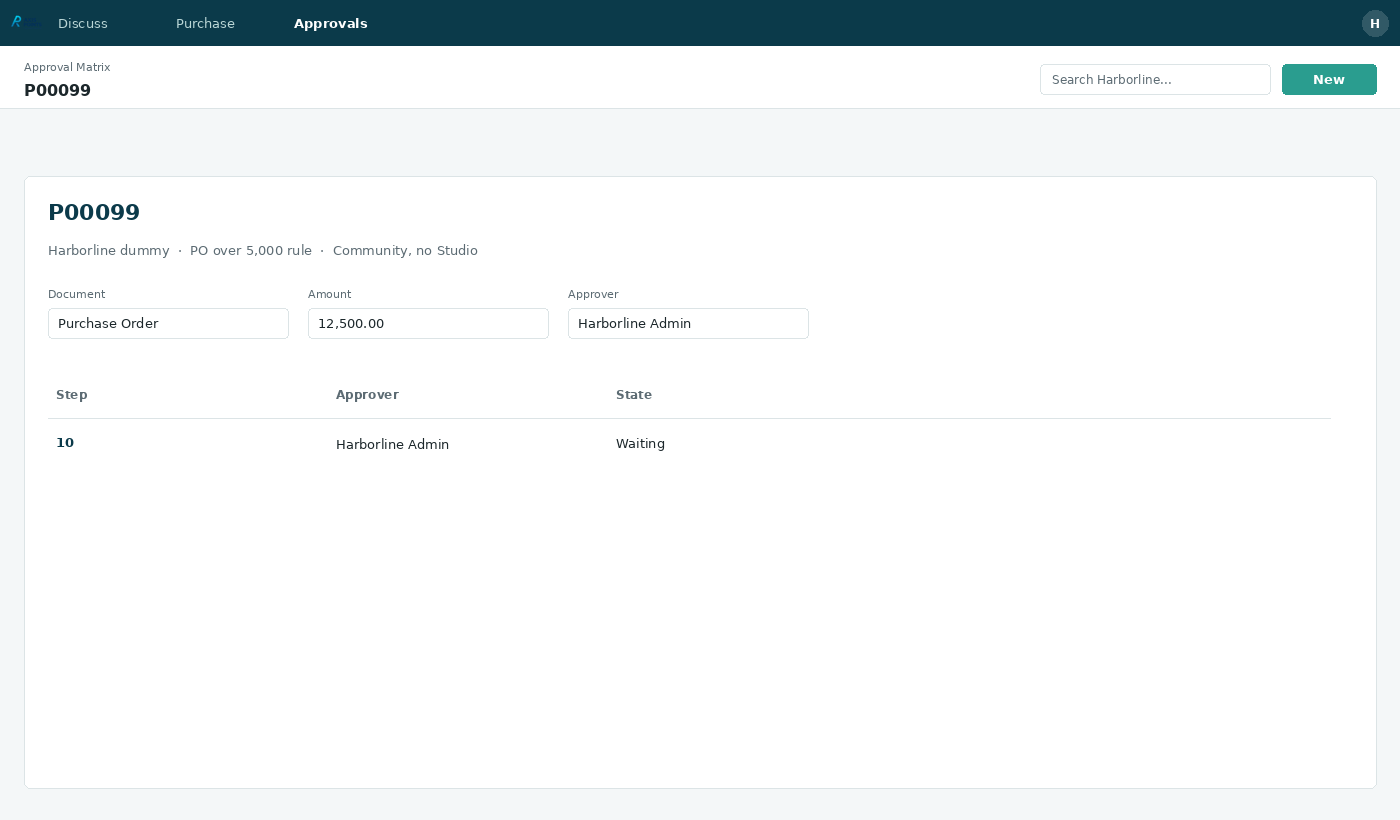Click Harborline Admin in the table row

coord(392,444)
